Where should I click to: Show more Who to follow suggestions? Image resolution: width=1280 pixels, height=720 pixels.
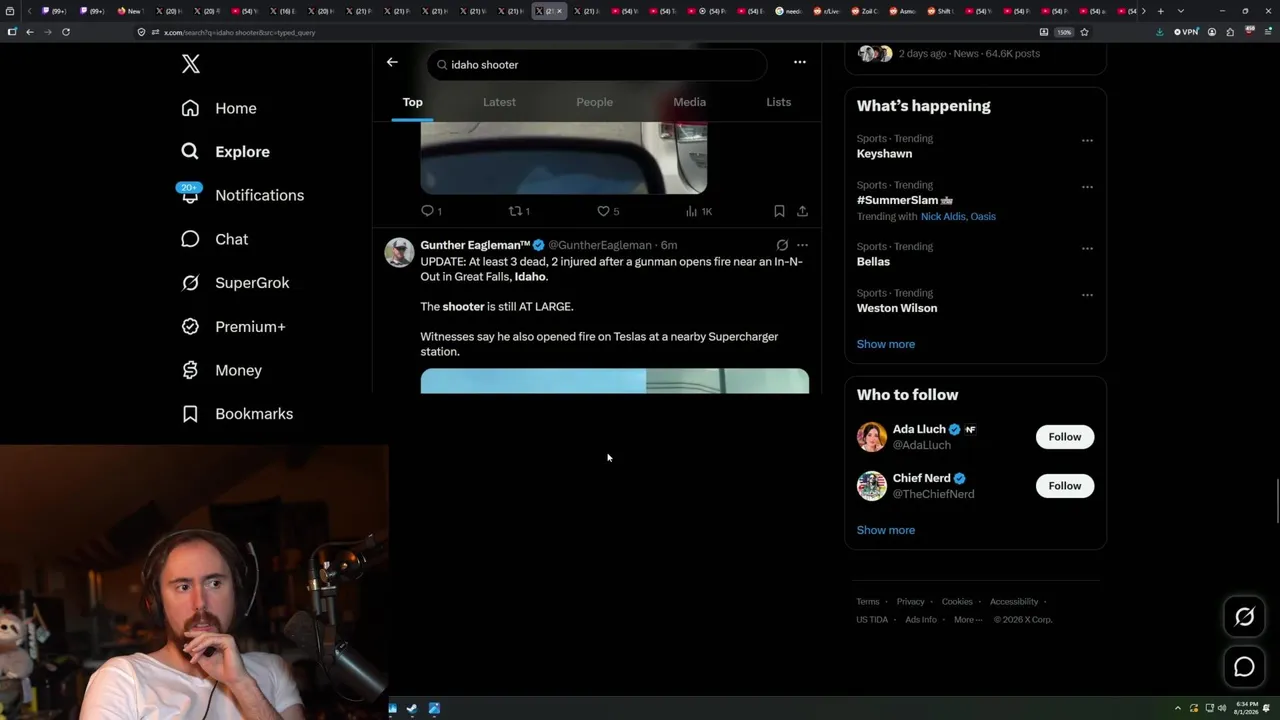[886, 530]
